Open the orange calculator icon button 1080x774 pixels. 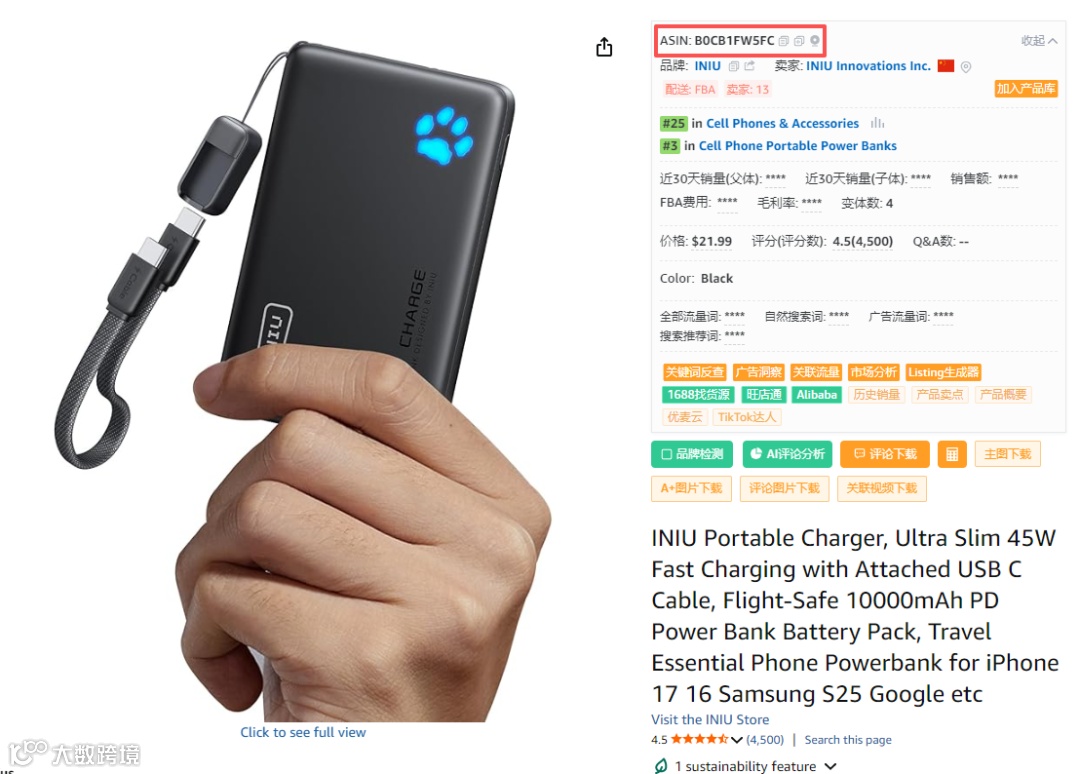pyautogui.click(x=952, y=454)
